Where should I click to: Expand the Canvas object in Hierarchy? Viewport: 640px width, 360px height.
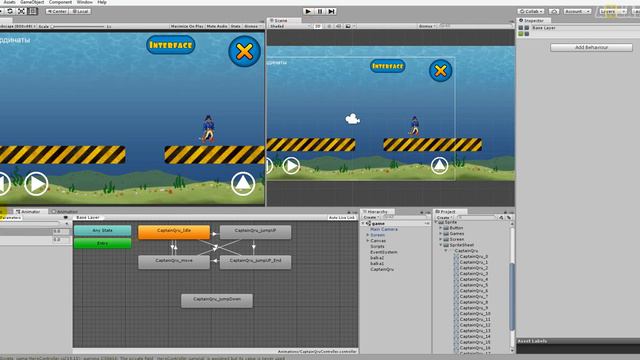[367, 241]
